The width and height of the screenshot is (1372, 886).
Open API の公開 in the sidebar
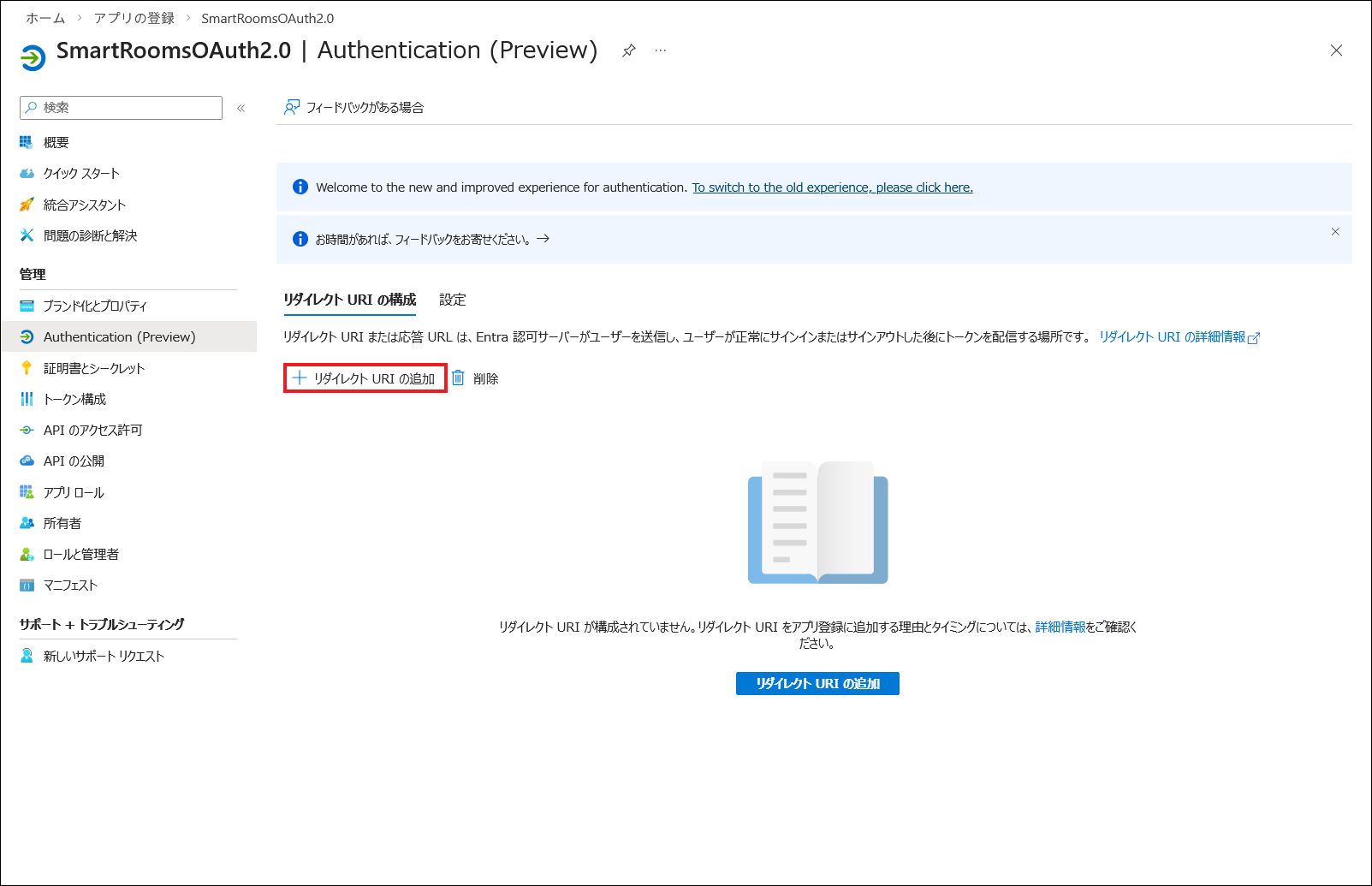click(74, 461)
